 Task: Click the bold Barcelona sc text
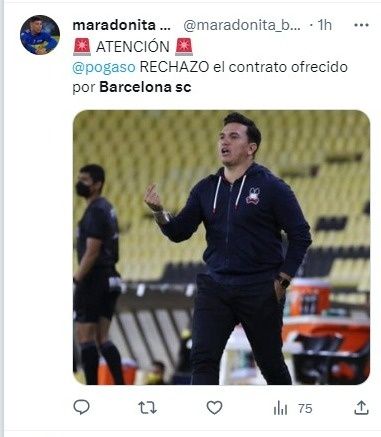click(x=145, y=87)
